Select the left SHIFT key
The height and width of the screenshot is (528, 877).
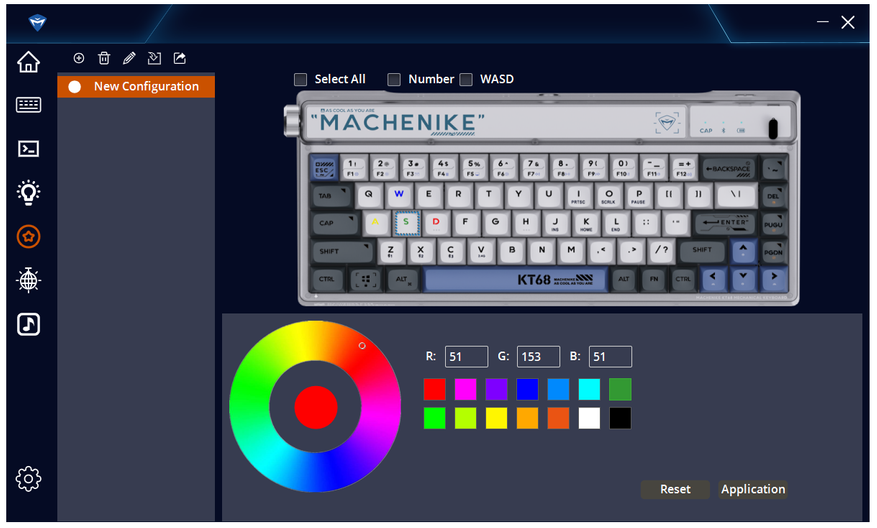click(x=342, y=251)
